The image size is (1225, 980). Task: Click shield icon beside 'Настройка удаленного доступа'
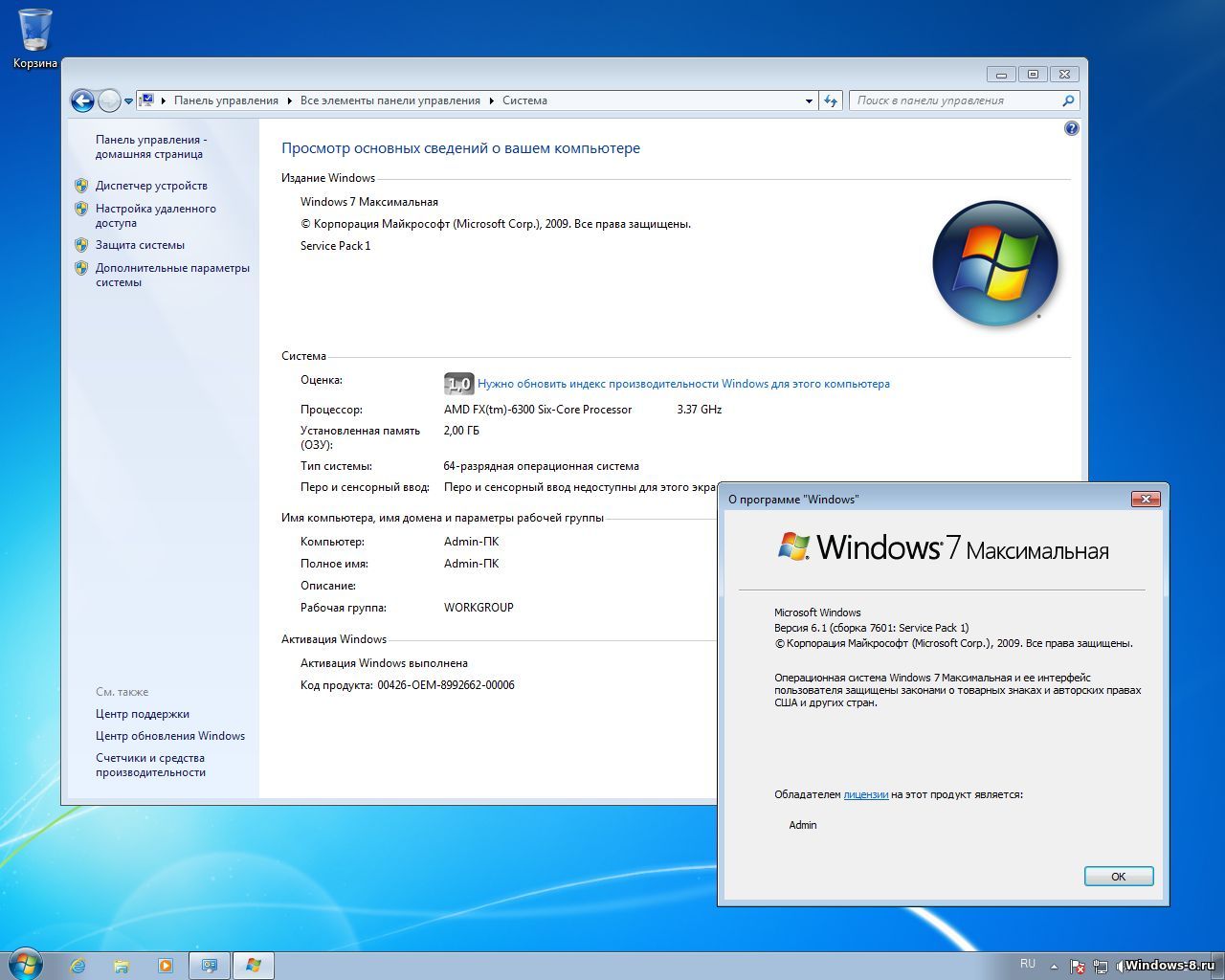[81, 209]
